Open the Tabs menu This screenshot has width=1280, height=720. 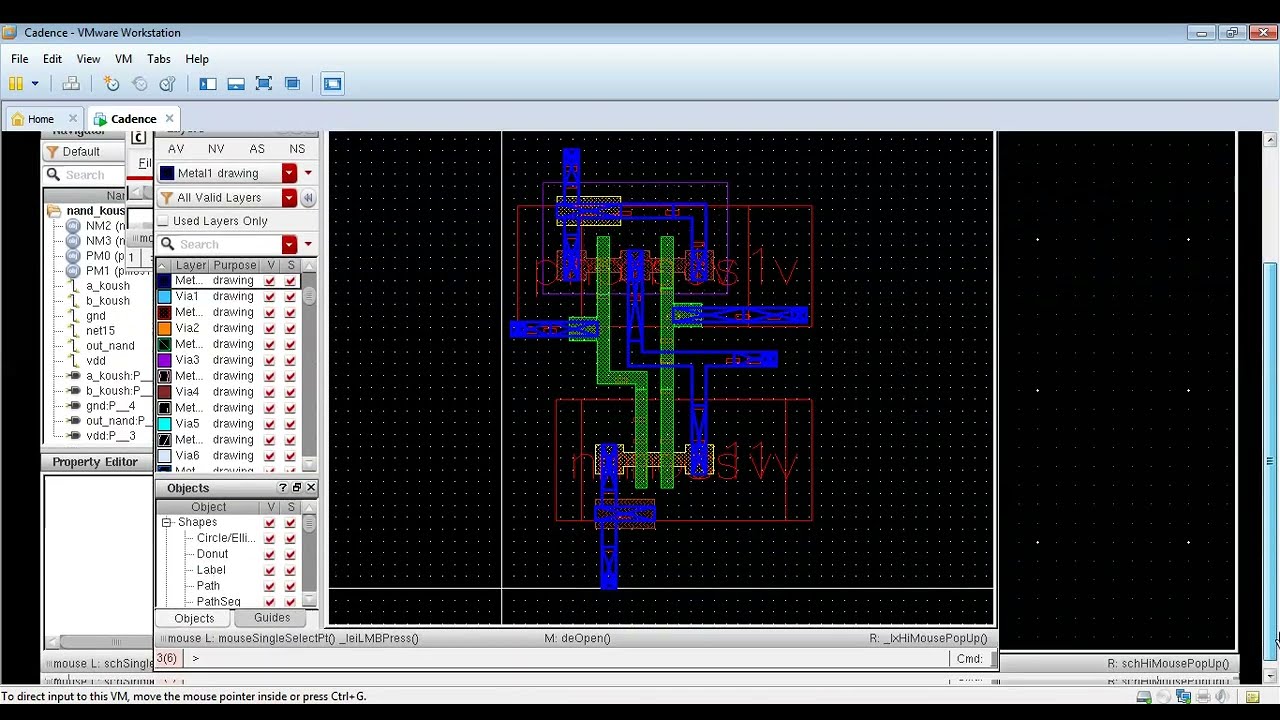pyautogui.click(x=158, y=59)
